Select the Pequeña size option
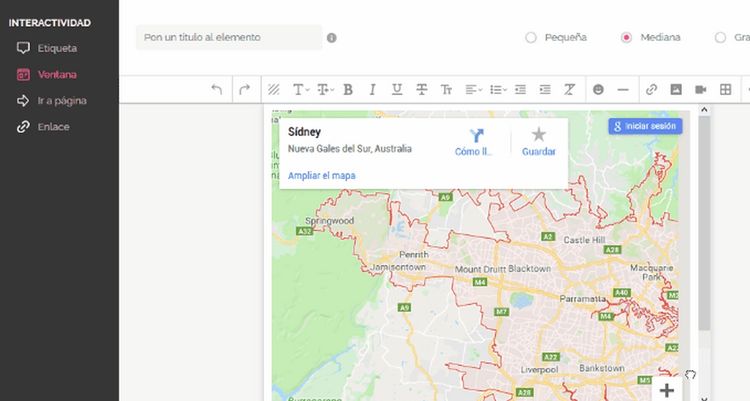750x401 pixels. [531, 38]
